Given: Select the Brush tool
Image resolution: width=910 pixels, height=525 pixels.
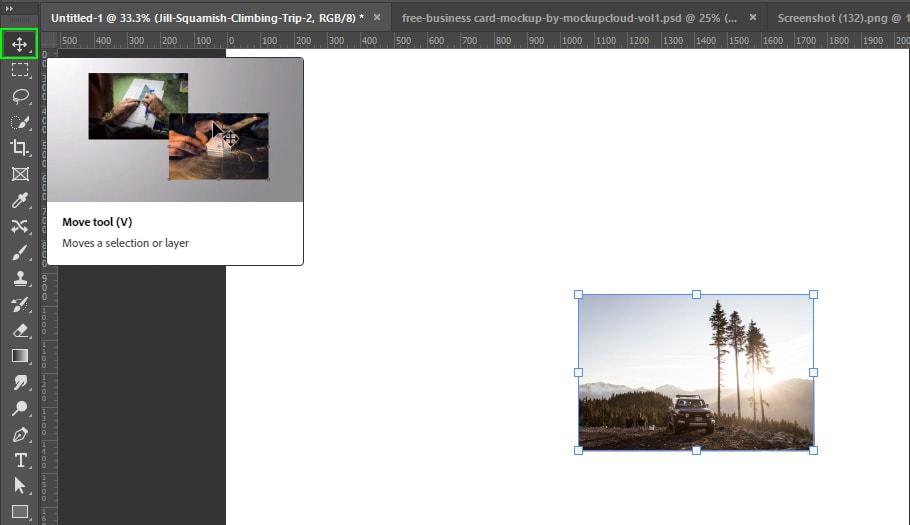Looking at the screenshot, I should tap(20, 252).
